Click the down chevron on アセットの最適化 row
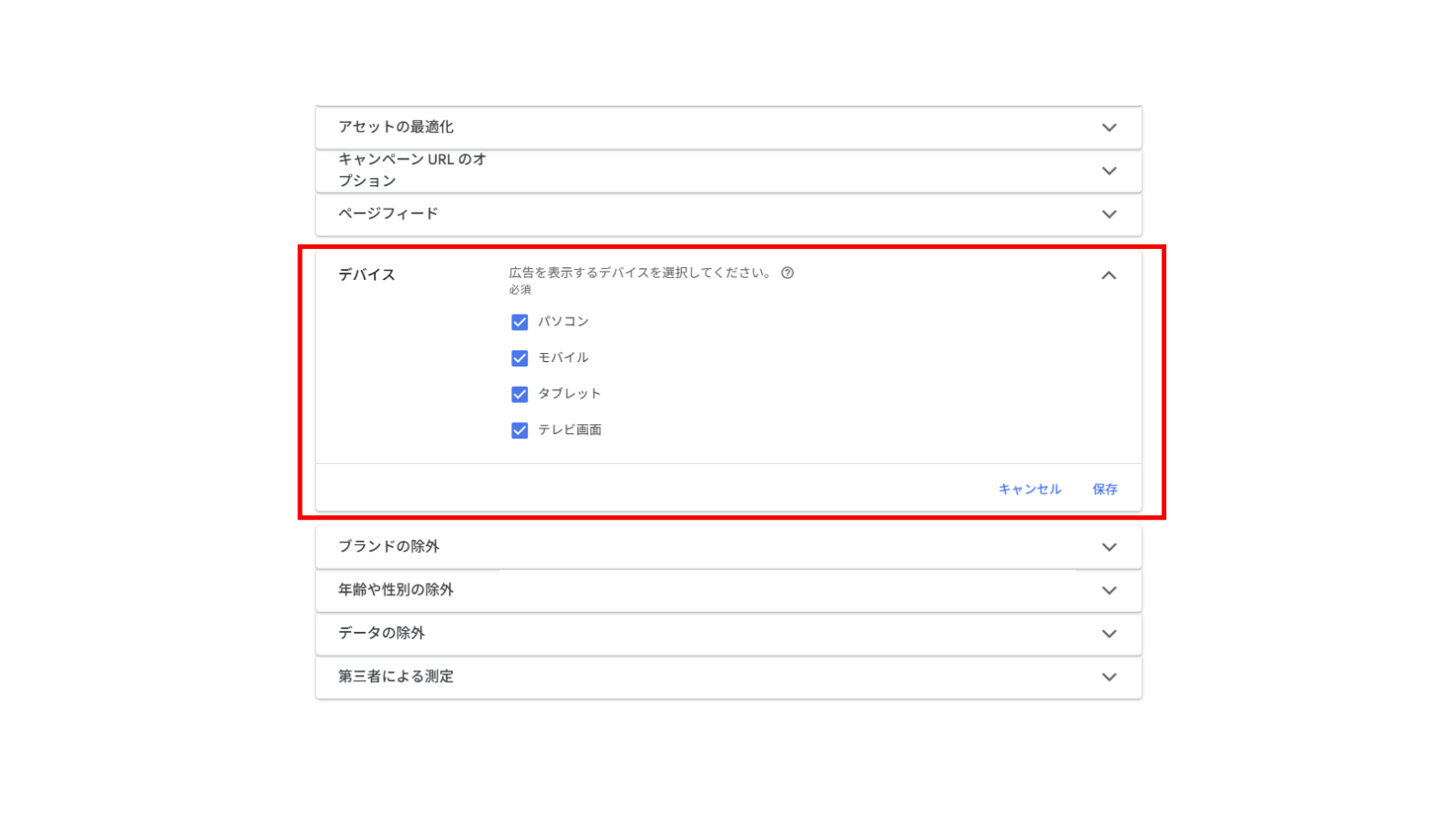 click(x=1109, y=128)
